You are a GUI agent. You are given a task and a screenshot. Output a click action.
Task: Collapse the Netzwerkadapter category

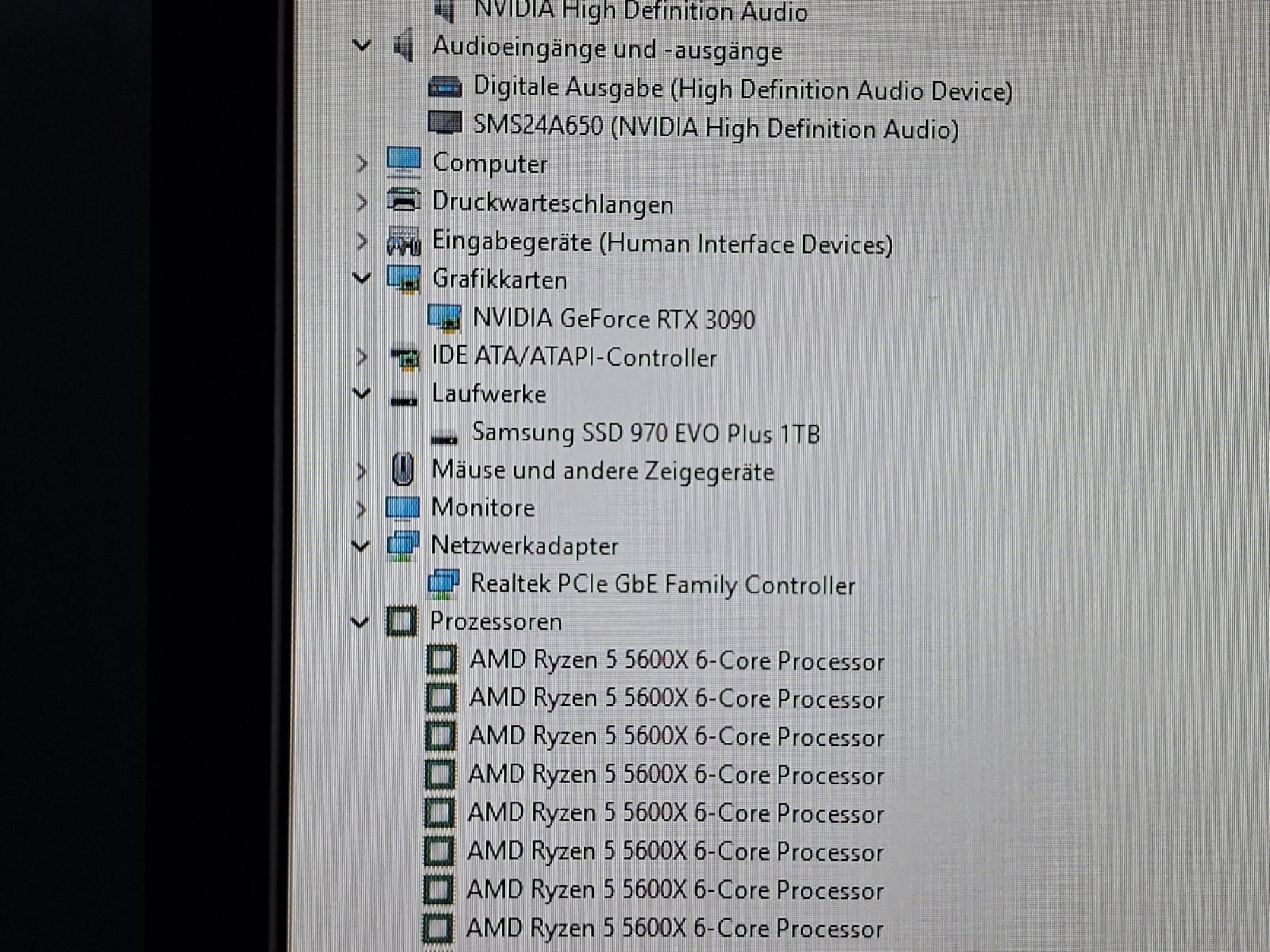click(360, 545)
